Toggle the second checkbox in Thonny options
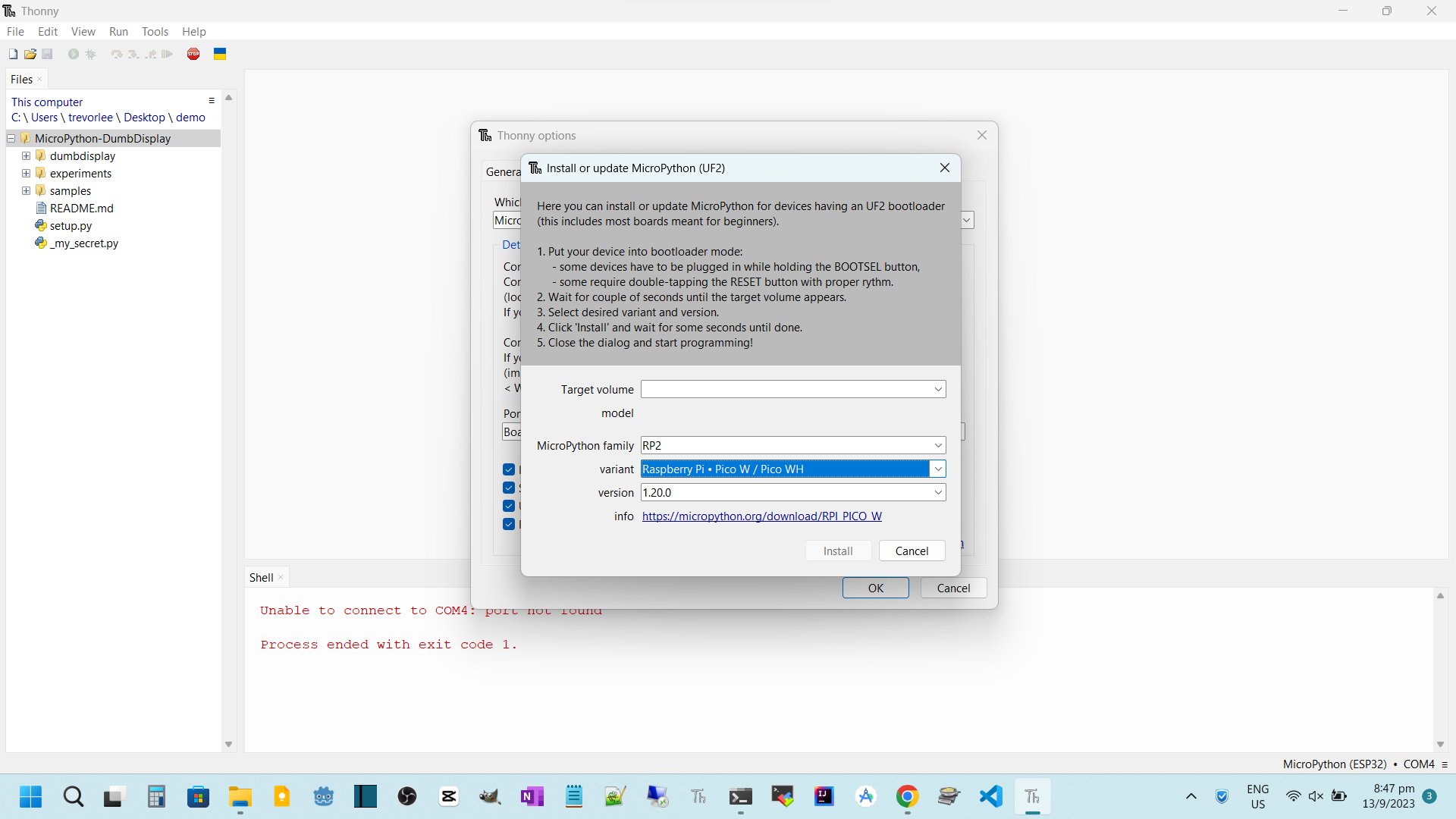Screen dimensions: 1456x819 tap(509, 488)
